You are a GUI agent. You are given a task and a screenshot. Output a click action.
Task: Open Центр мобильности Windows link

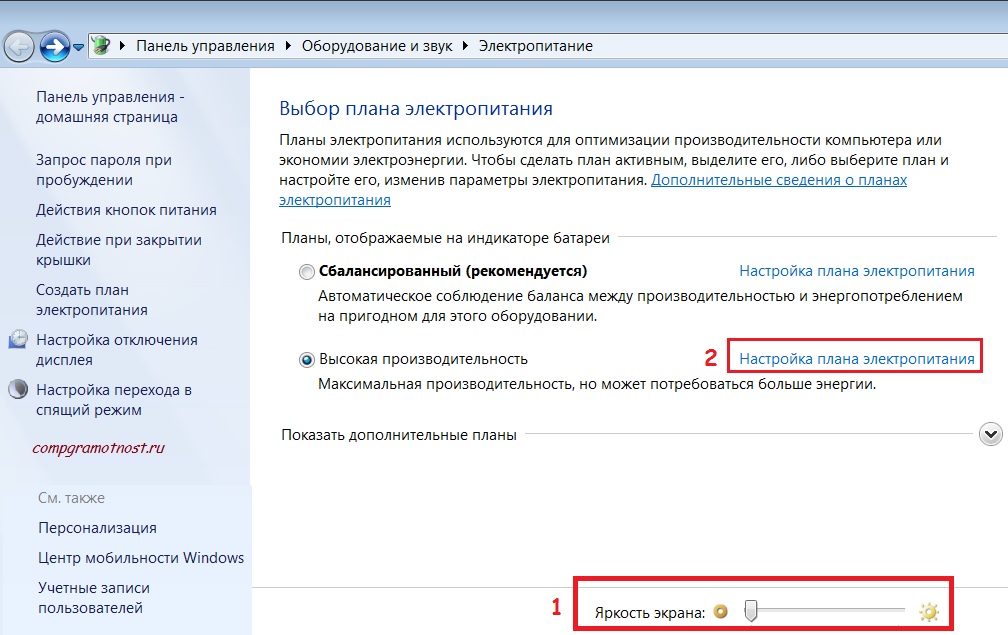(x=141, y=557)
